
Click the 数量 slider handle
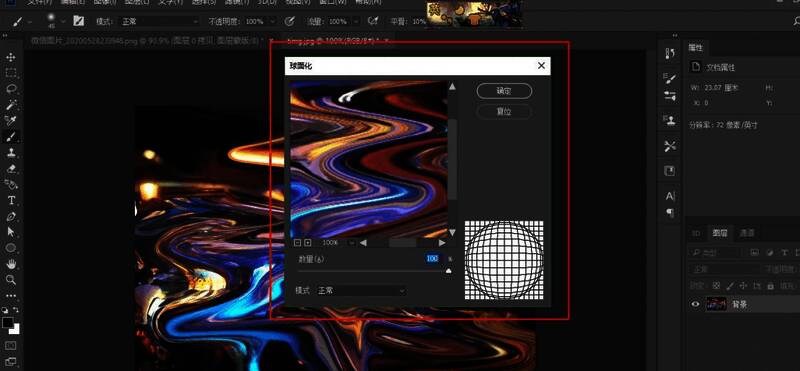click(x=448, y=271)
